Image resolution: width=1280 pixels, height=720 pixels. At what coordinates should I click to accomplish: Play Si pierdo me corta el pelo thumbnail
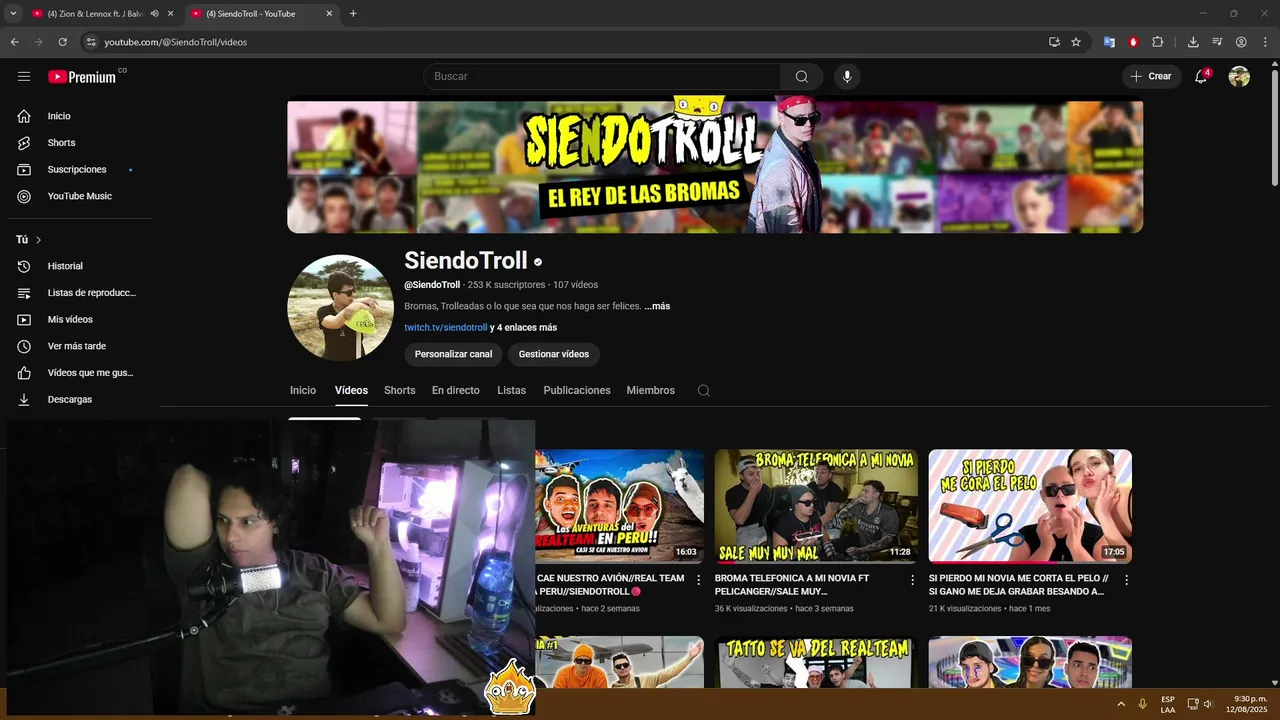pos(1030,506)
